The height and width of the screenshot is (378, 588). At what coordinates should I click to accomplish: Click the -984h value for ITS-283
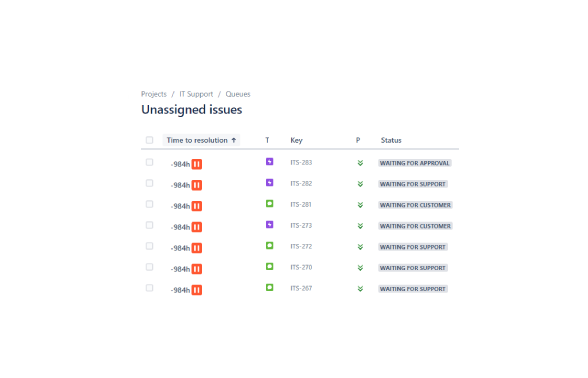pos(180,164)
